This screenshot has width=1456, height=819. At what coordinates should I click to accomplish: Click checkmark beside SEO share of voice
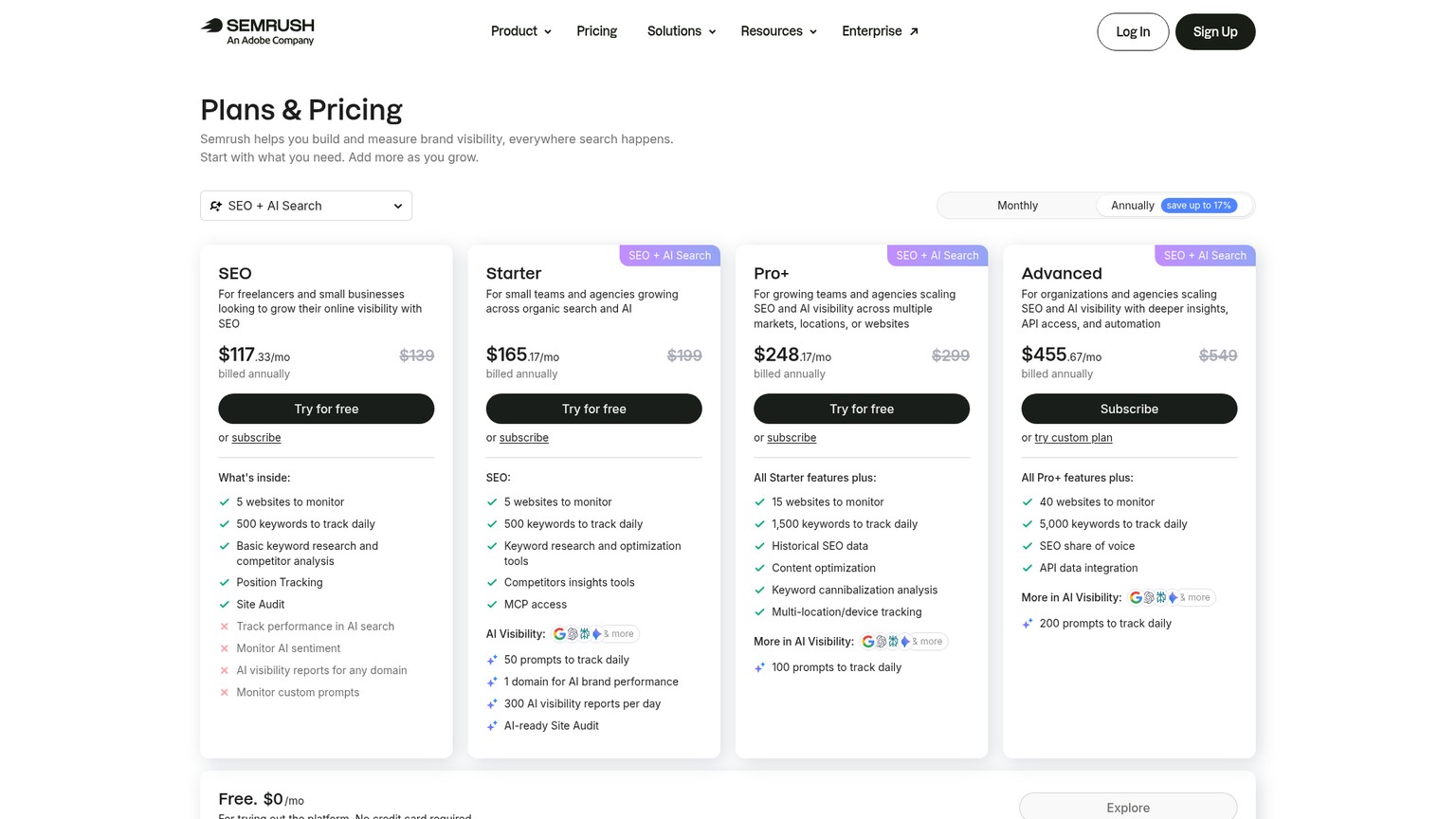coord(1027,546)
